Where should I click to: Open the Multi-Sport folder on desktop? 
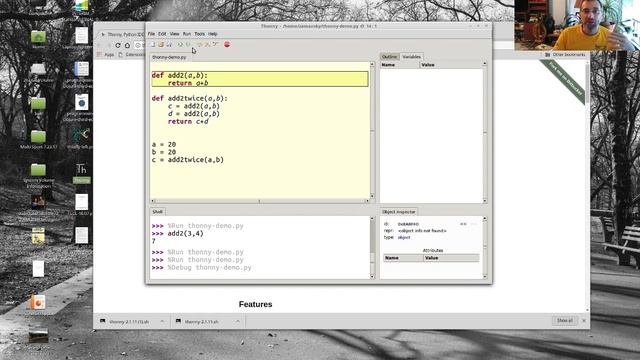point(38,137)
